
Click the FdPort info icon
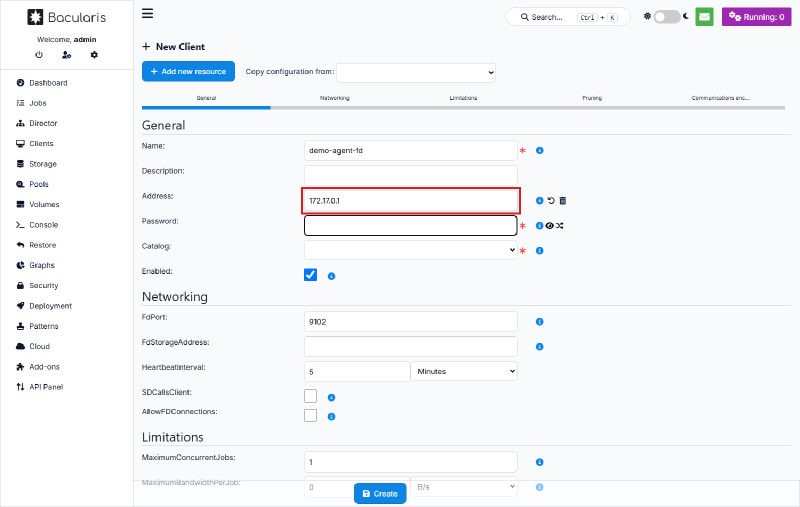[539, 321]
